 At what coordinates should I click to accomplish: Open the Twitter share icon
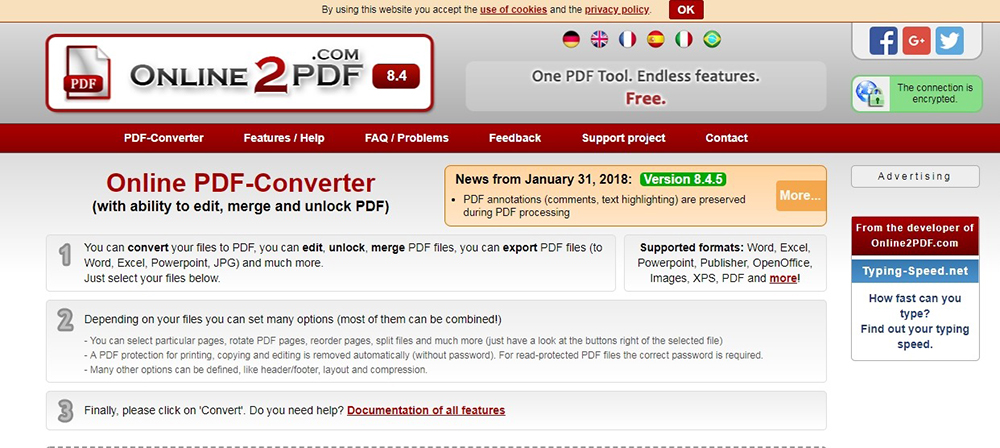point(950,41)
